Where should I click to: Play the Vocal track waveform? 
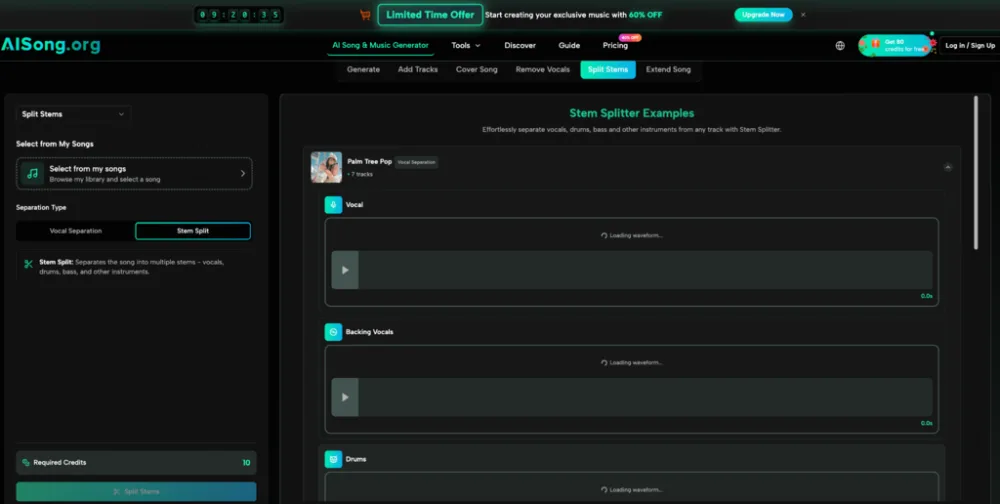tap(345, 270)
